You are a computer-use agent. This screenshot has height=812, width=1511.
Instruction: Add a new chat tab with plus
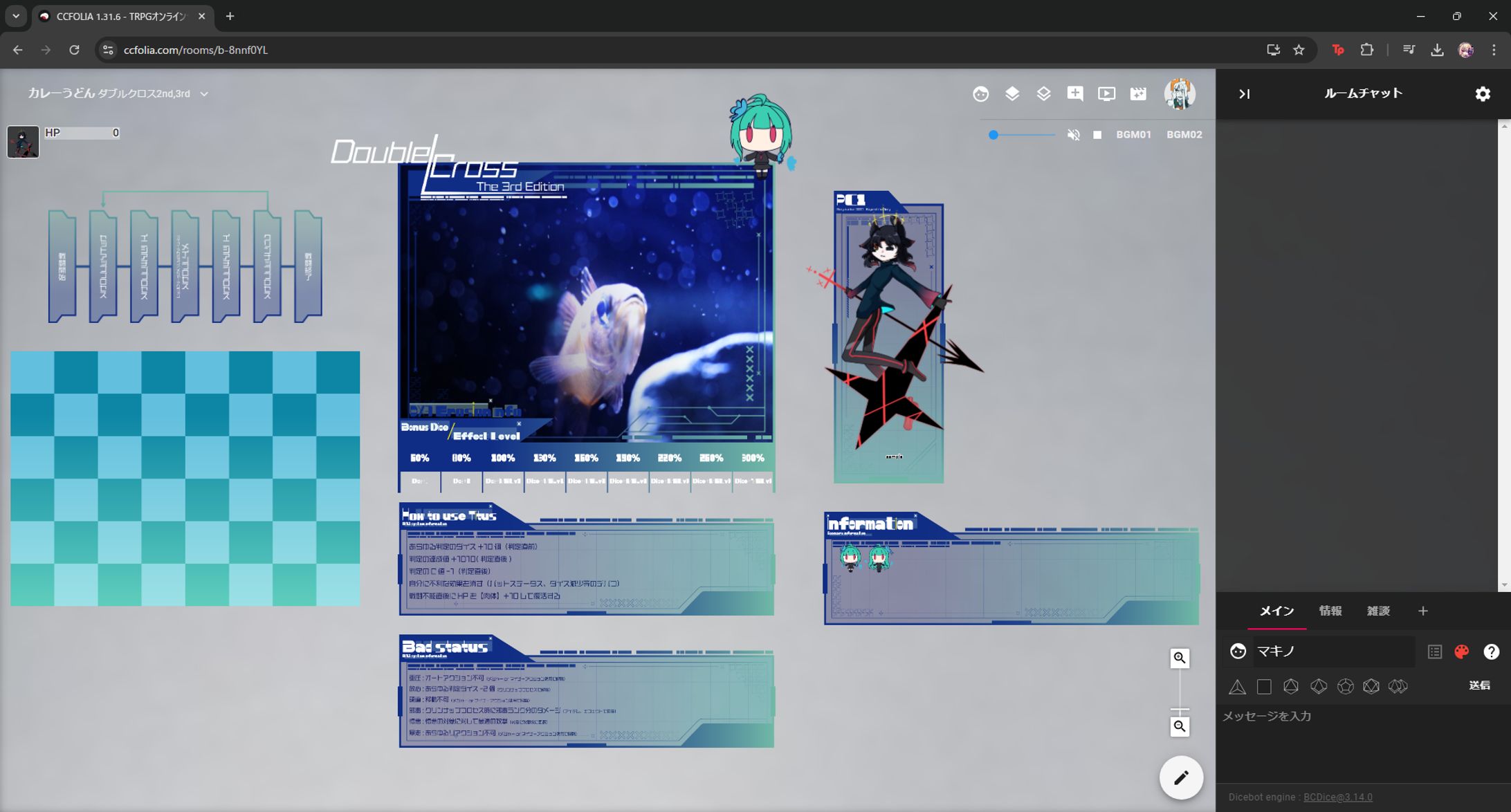pos(1422,611)
